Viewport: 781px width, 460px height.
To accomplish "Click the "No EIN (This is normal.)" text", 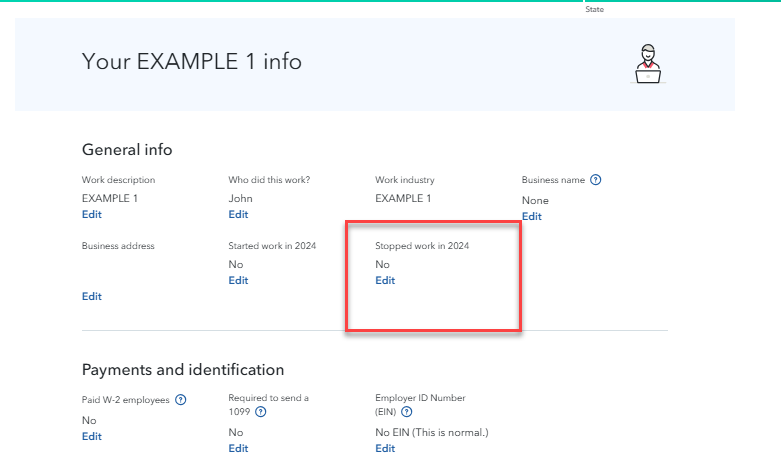I will (431, 432).
